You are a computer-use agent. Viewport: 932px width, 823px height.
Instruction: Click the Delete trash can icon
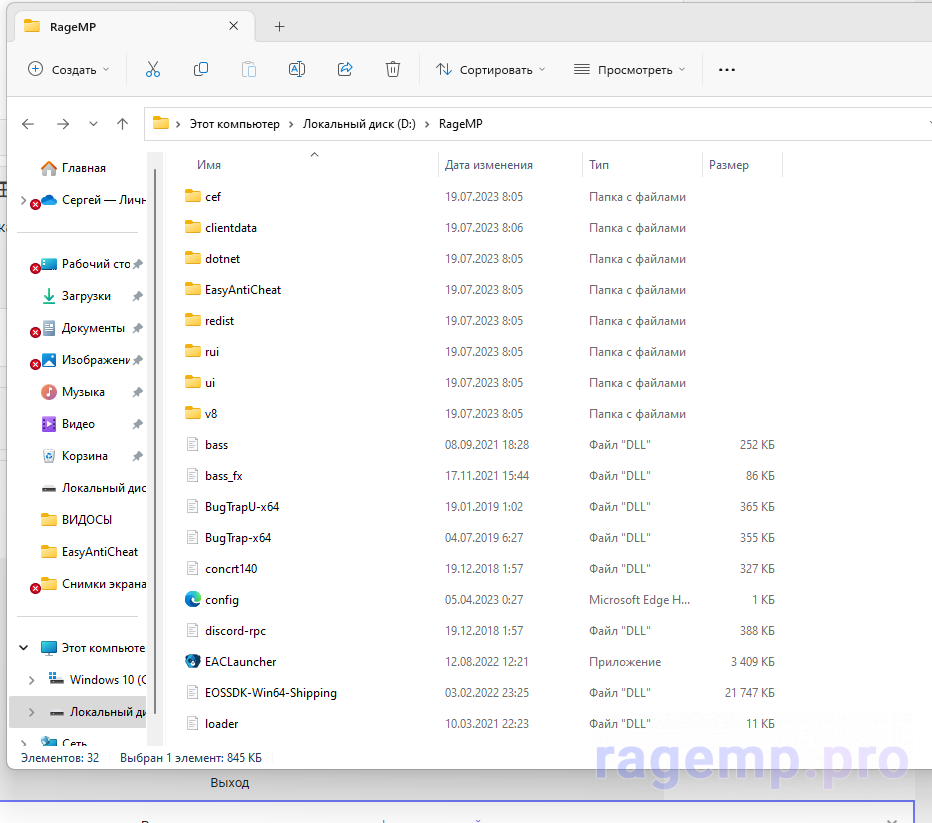tap(393, 69)
